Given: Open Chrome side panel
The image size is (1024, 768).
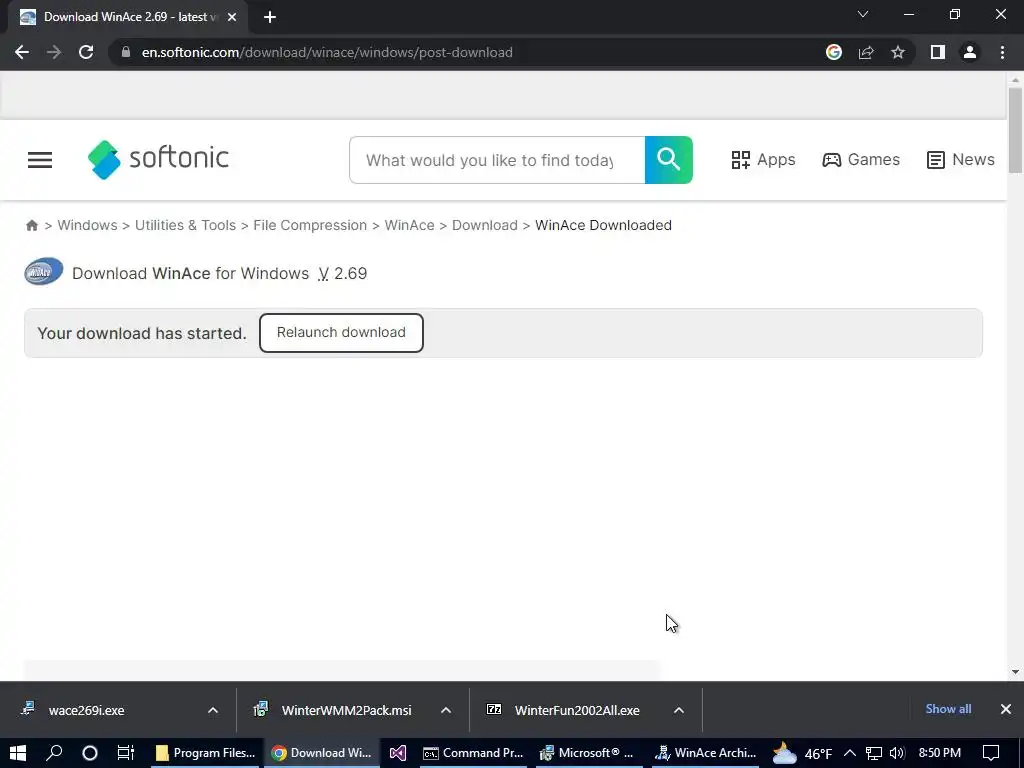Looking at the screenshot, I should (x=938, y=52).
